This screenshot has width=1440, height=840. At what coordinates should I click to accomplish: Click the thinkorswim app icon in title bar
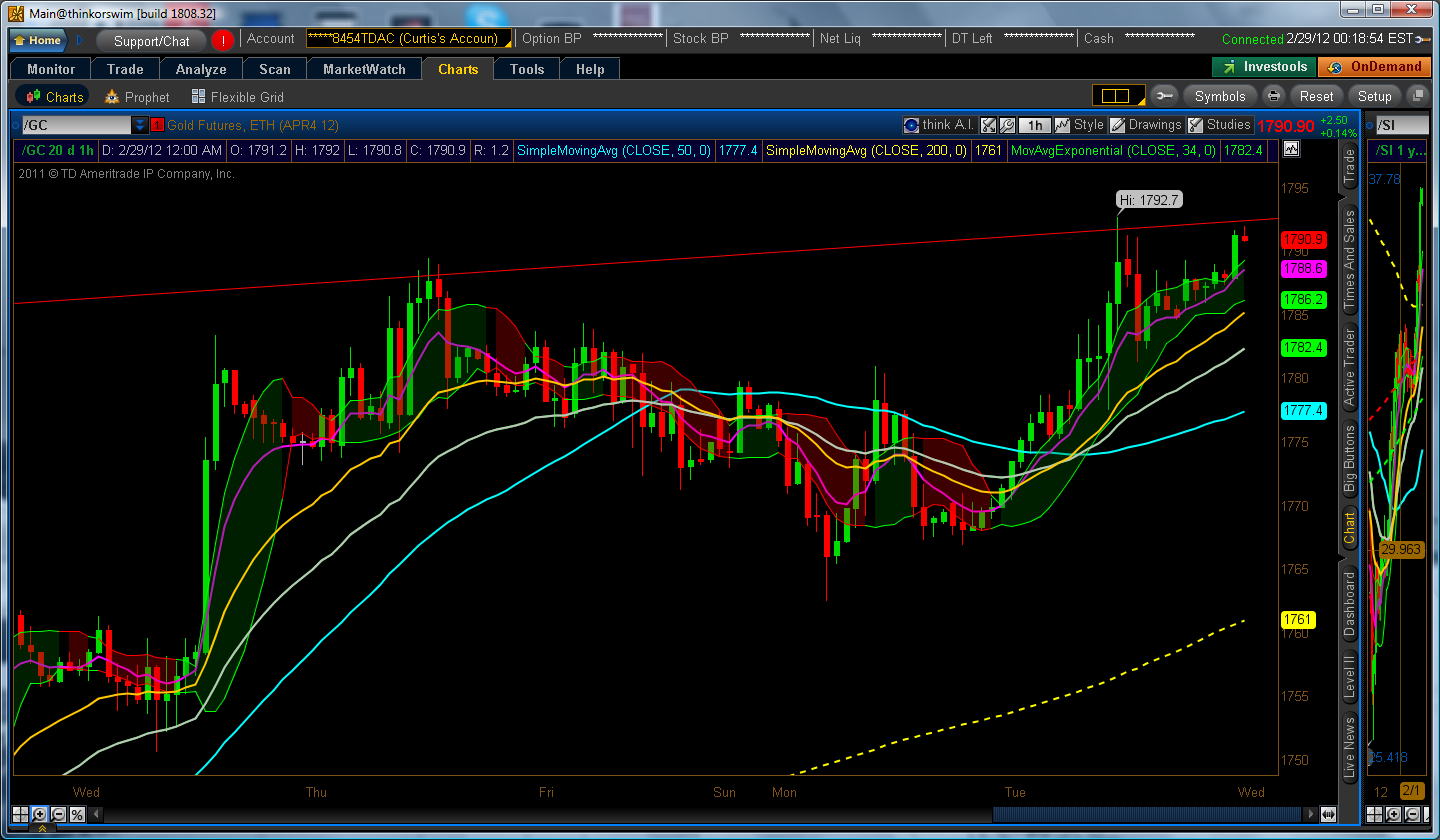16,12
